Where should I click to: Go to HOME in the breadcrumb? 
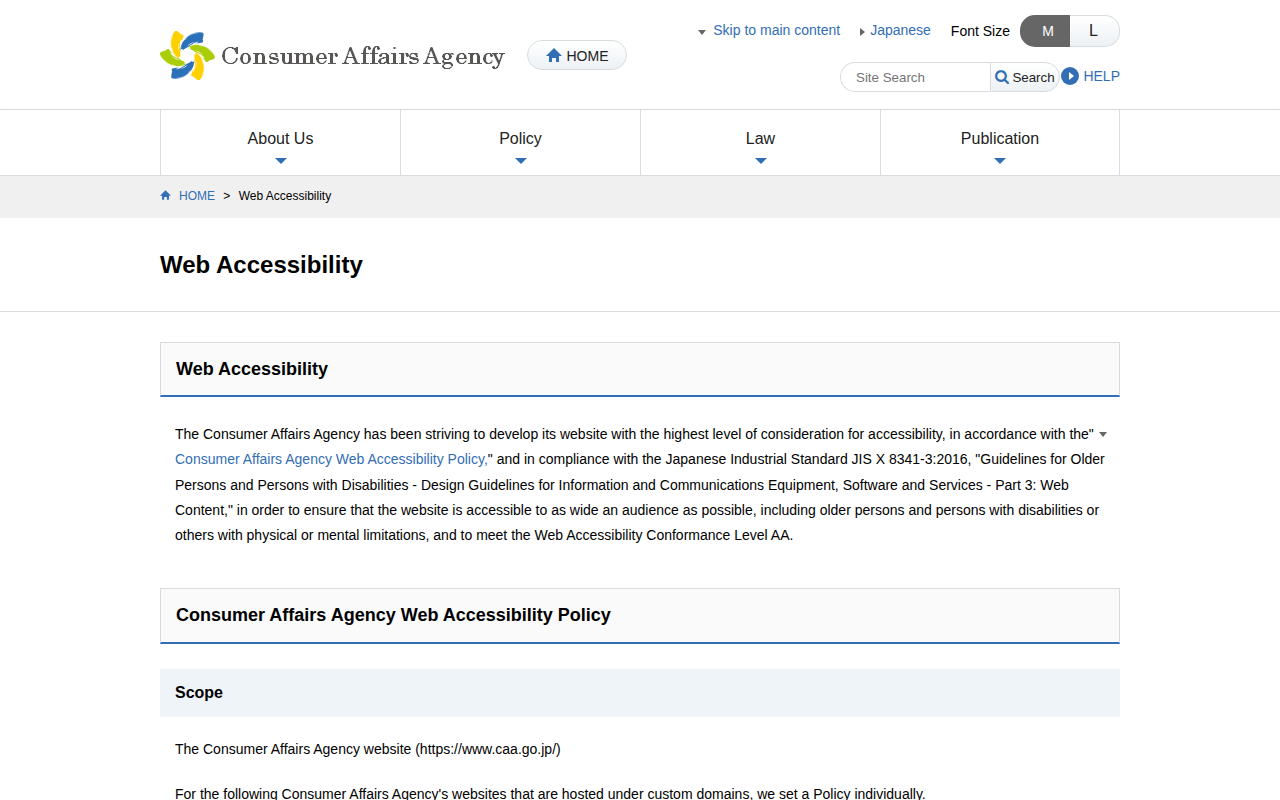point(196,196)
